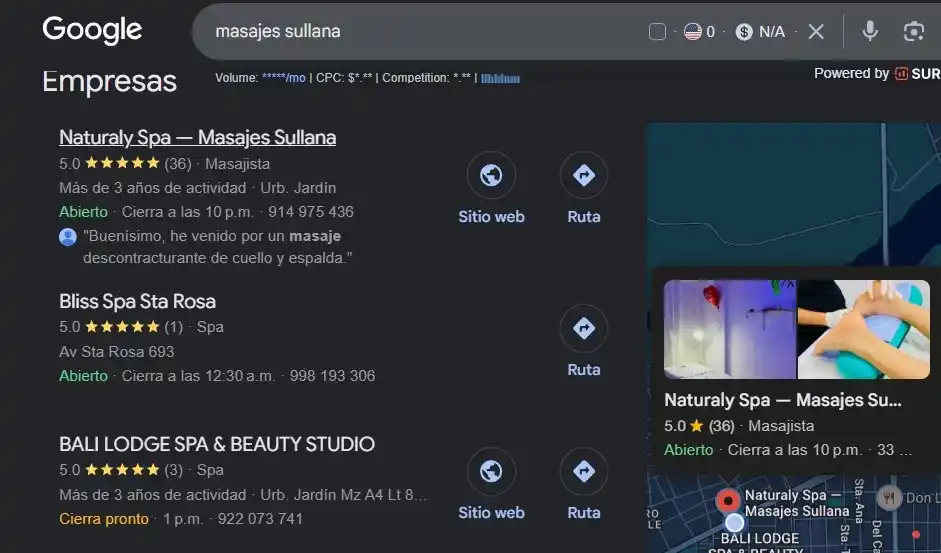The image size is (941, 553).
Task: Click the Sitio web globe icon for Naturaly Spa
Action: (x=492, y=175)
